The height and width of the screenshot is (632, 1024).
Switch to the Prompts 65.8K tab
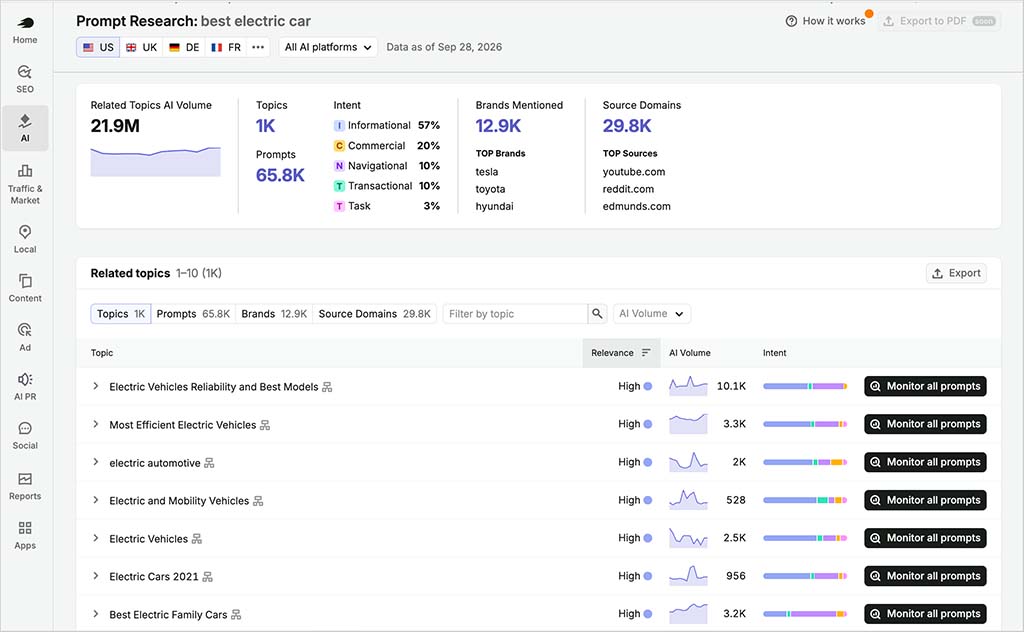click(x=193, y=314)
